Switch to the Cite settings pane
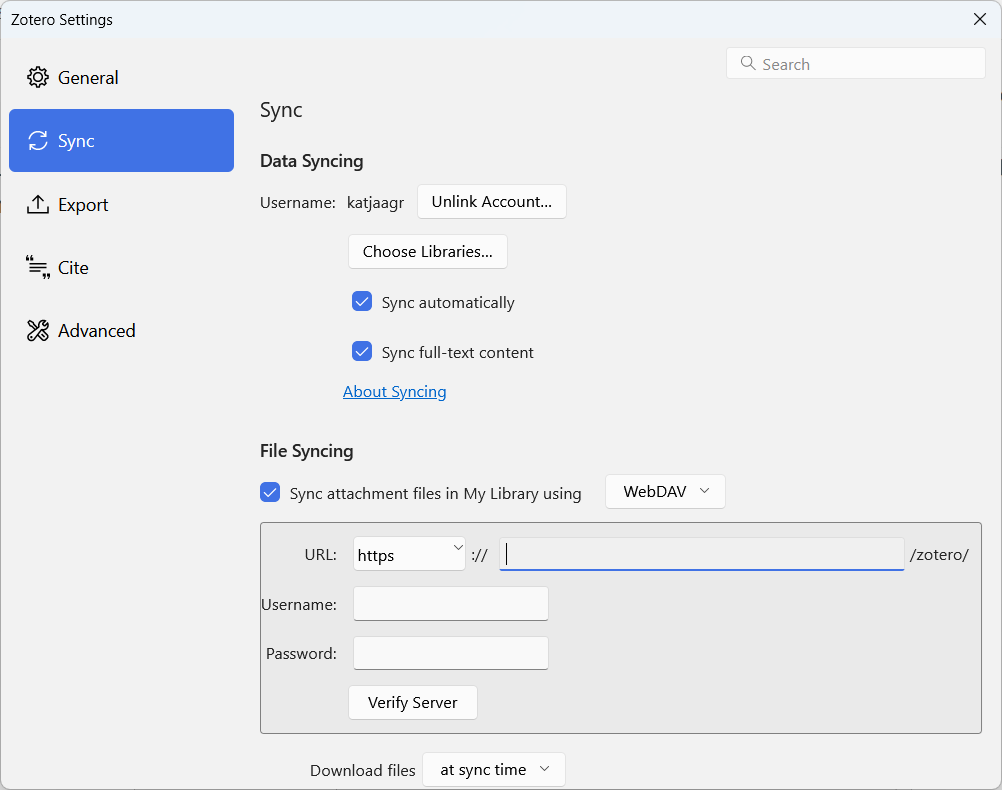 pos(121,268)
